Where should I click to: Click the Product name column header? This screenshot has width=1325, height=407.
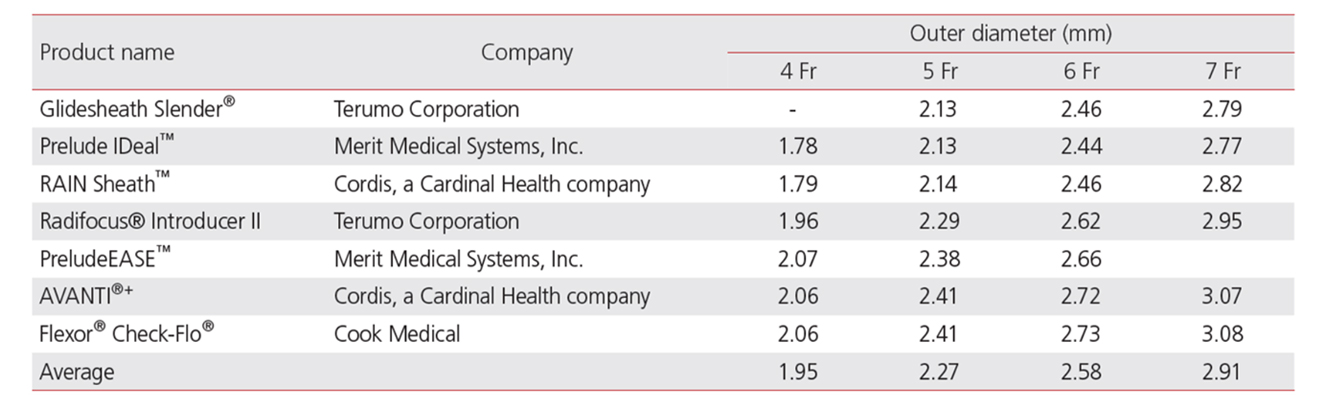[107, 53]
